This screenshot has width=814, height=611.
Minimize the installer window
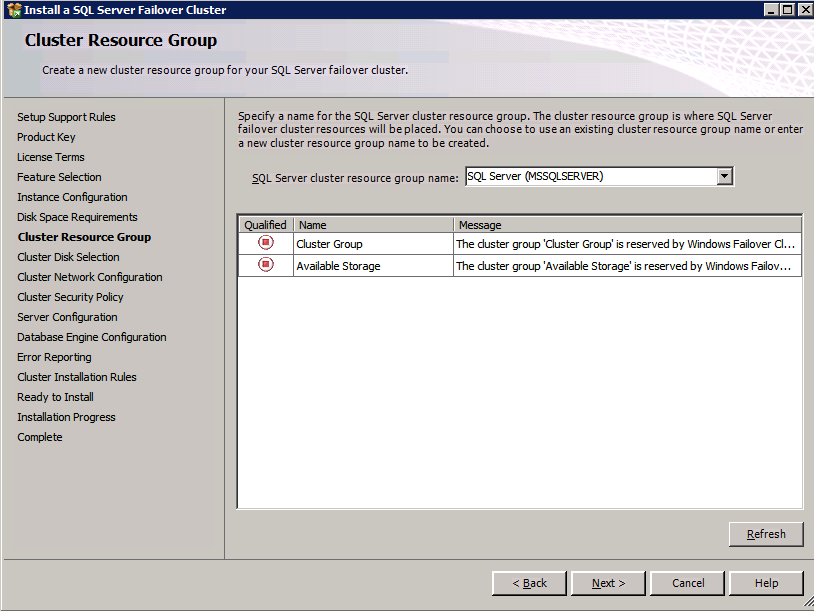tap(771, 10)
